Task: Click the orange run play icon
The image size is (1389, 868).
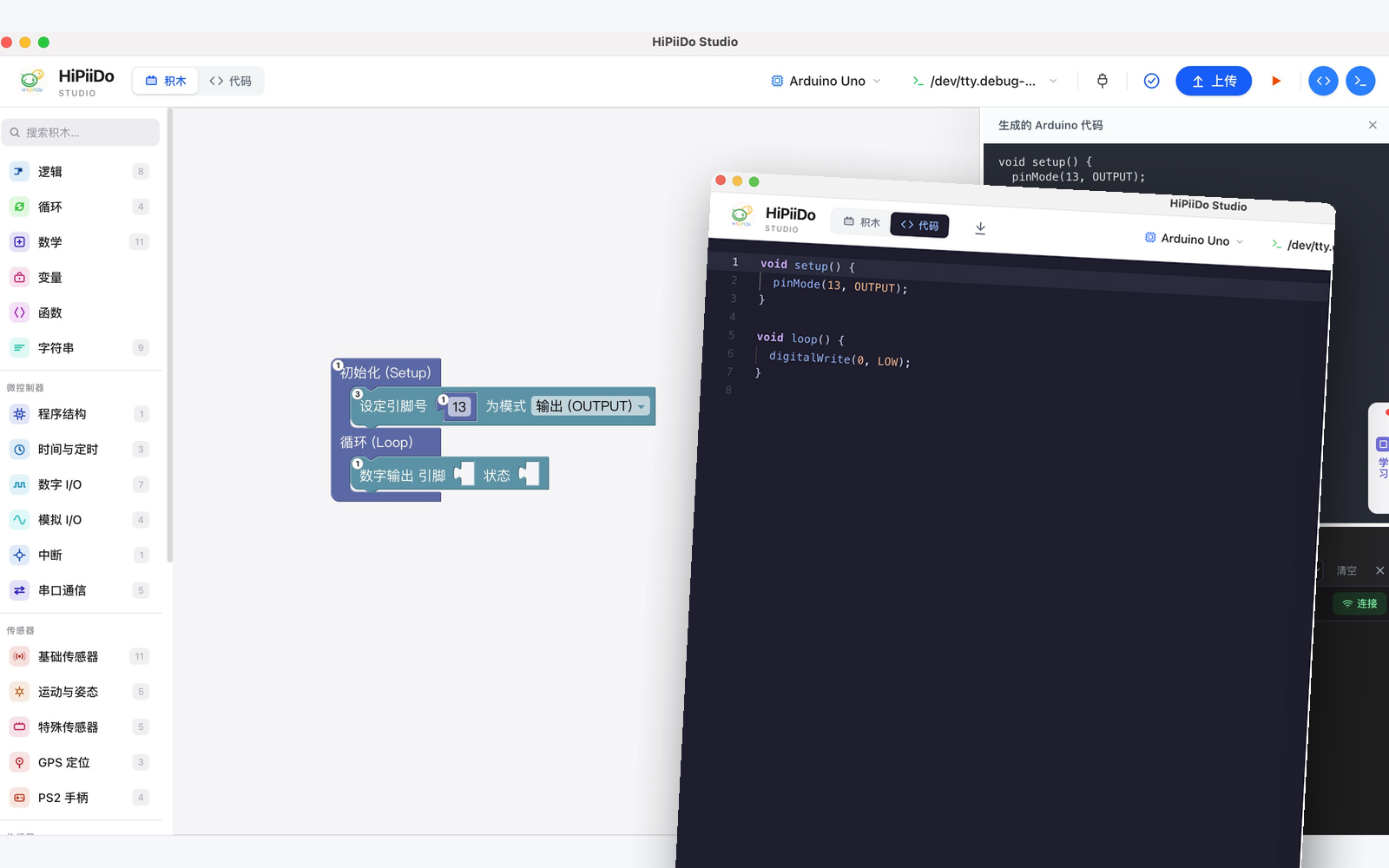Action: (1276, 81)
